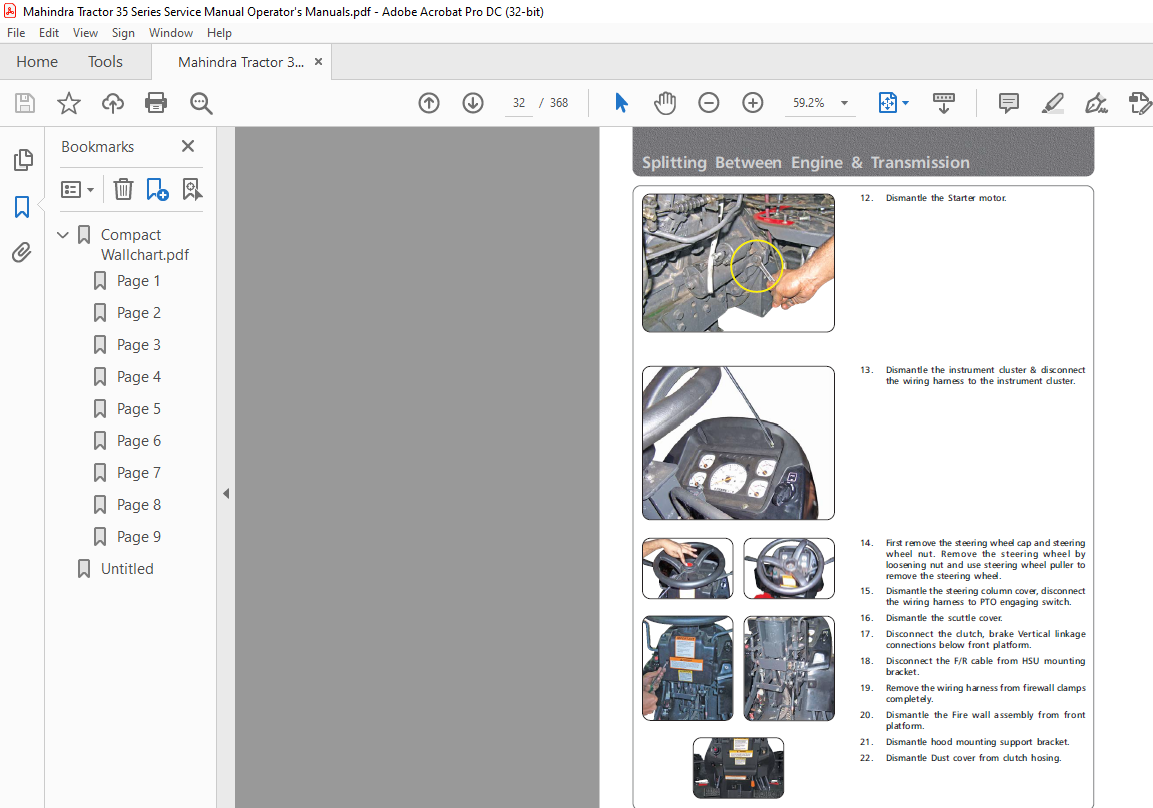Jump to Page 4 bookmark

138,377
